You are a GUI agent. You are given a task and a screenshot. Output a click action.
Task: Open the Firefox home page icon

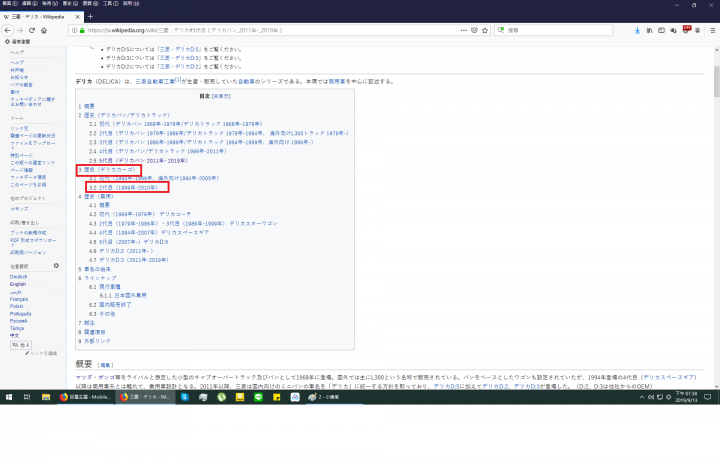coord(44,30)
